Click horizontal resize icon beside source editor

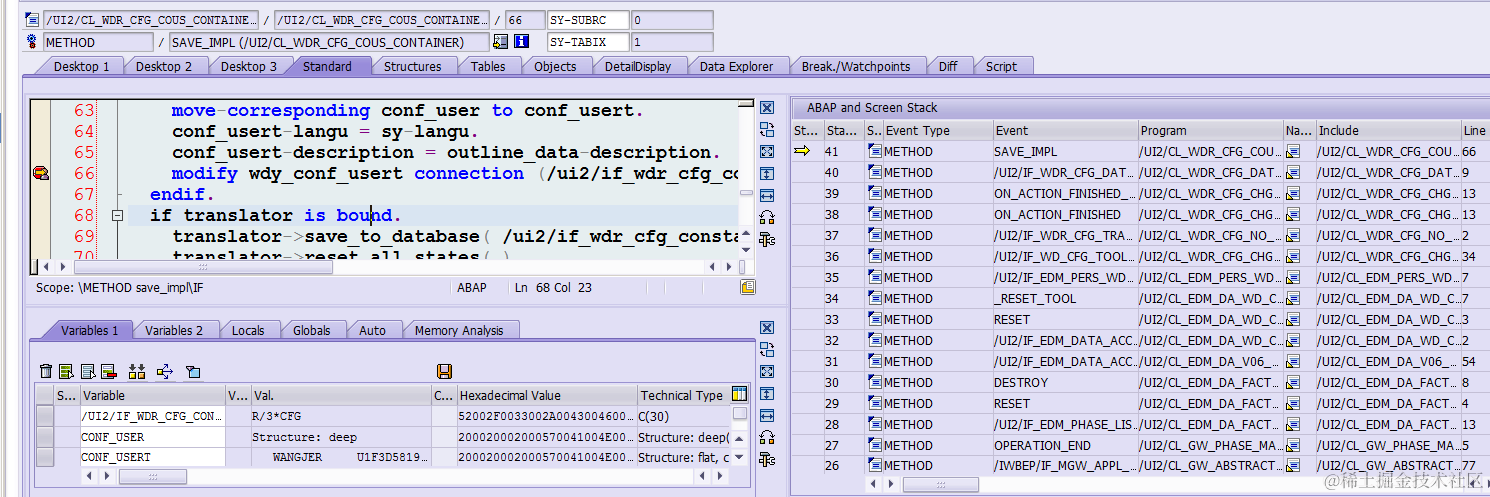[767, 195]
